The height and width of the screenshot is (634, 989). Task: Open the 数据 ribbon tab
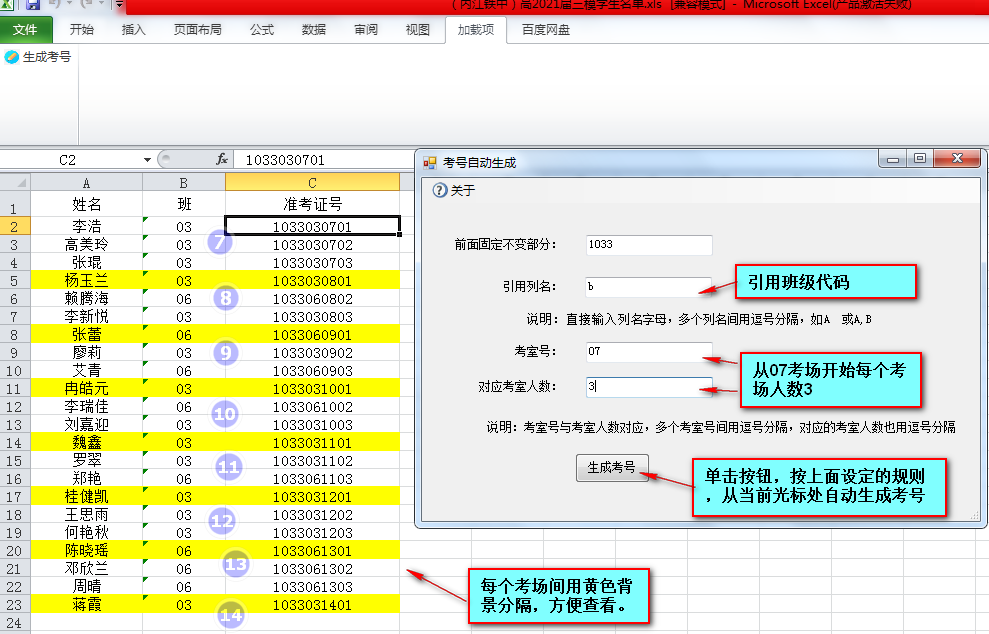coord(314,30)
